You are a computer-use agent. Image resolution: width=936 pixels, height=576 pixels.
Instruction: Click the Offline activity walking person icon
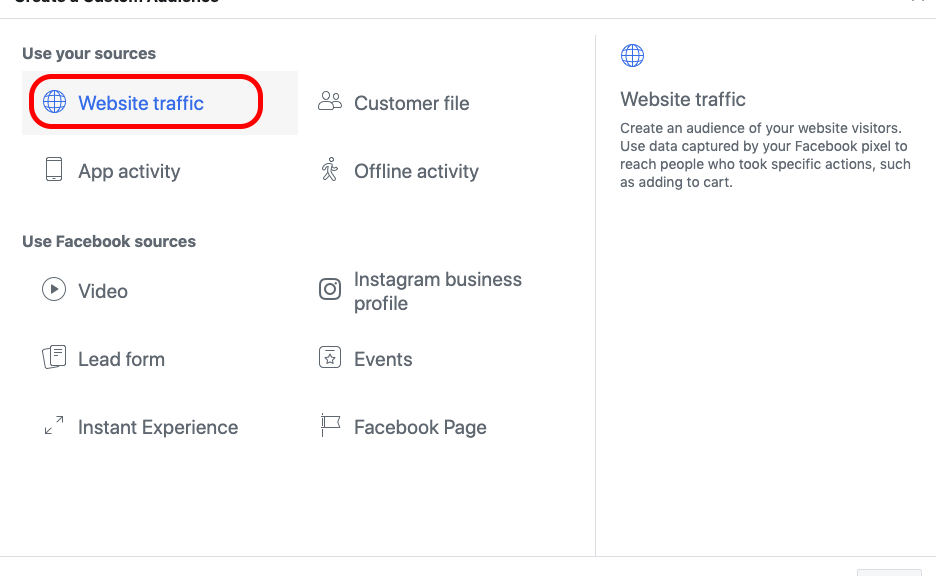coord(330,170)
